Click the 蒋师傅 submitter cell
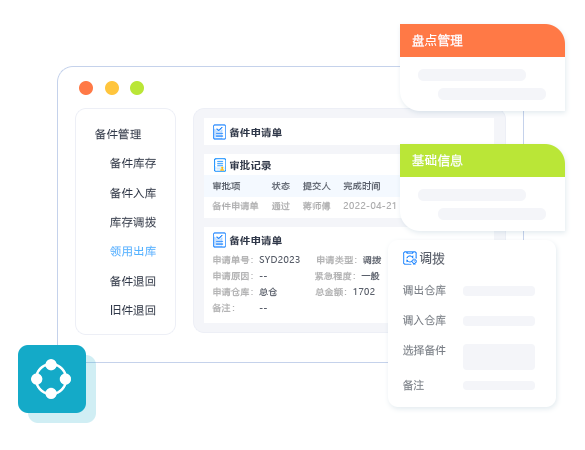Screen dimensions: 585x450 click(316, 206)
